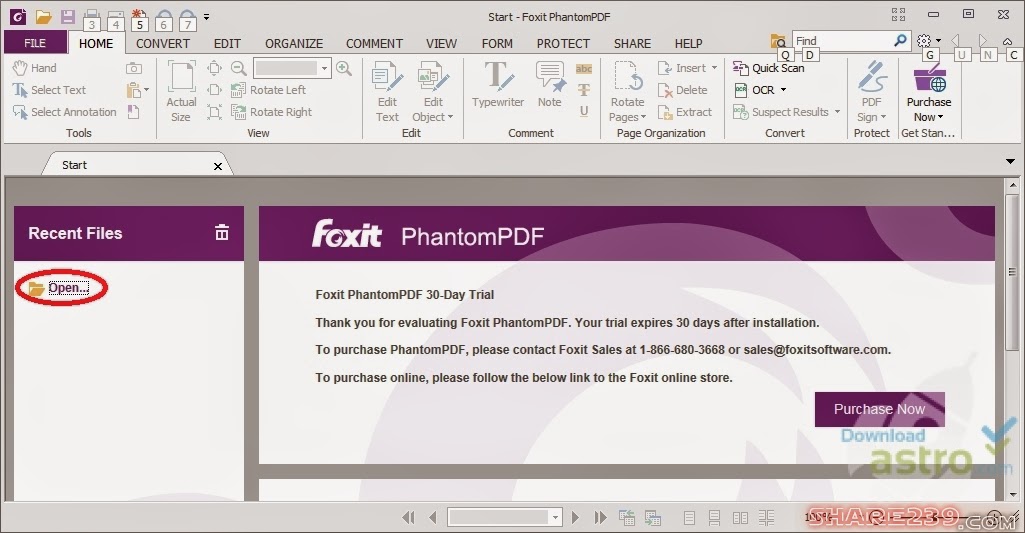
Task: Click Purchase Now in the ribbon
Action: 928,92
